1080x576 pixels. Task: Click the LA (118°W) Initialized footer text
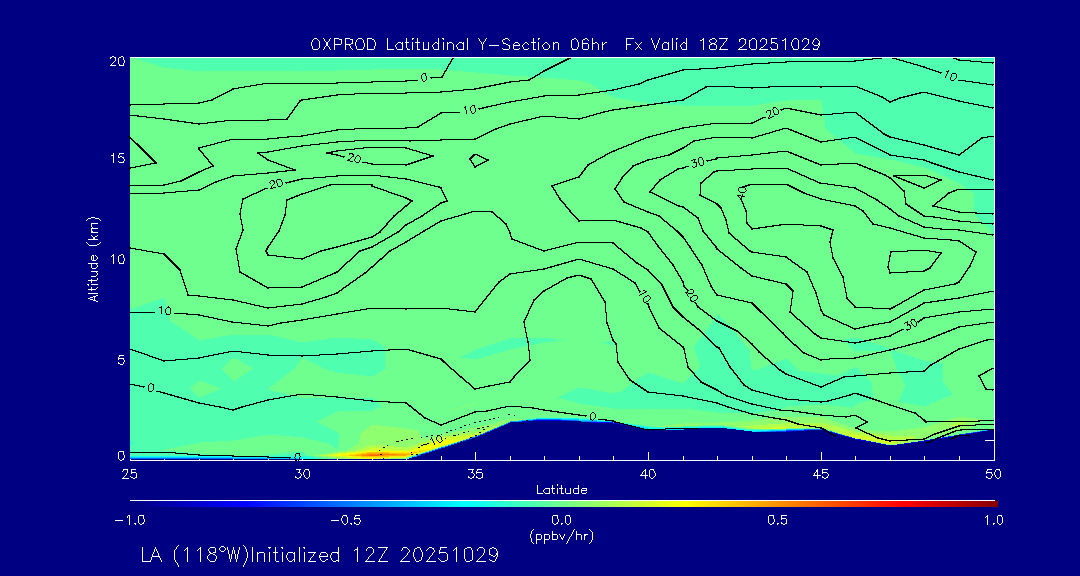coord(319,556)
